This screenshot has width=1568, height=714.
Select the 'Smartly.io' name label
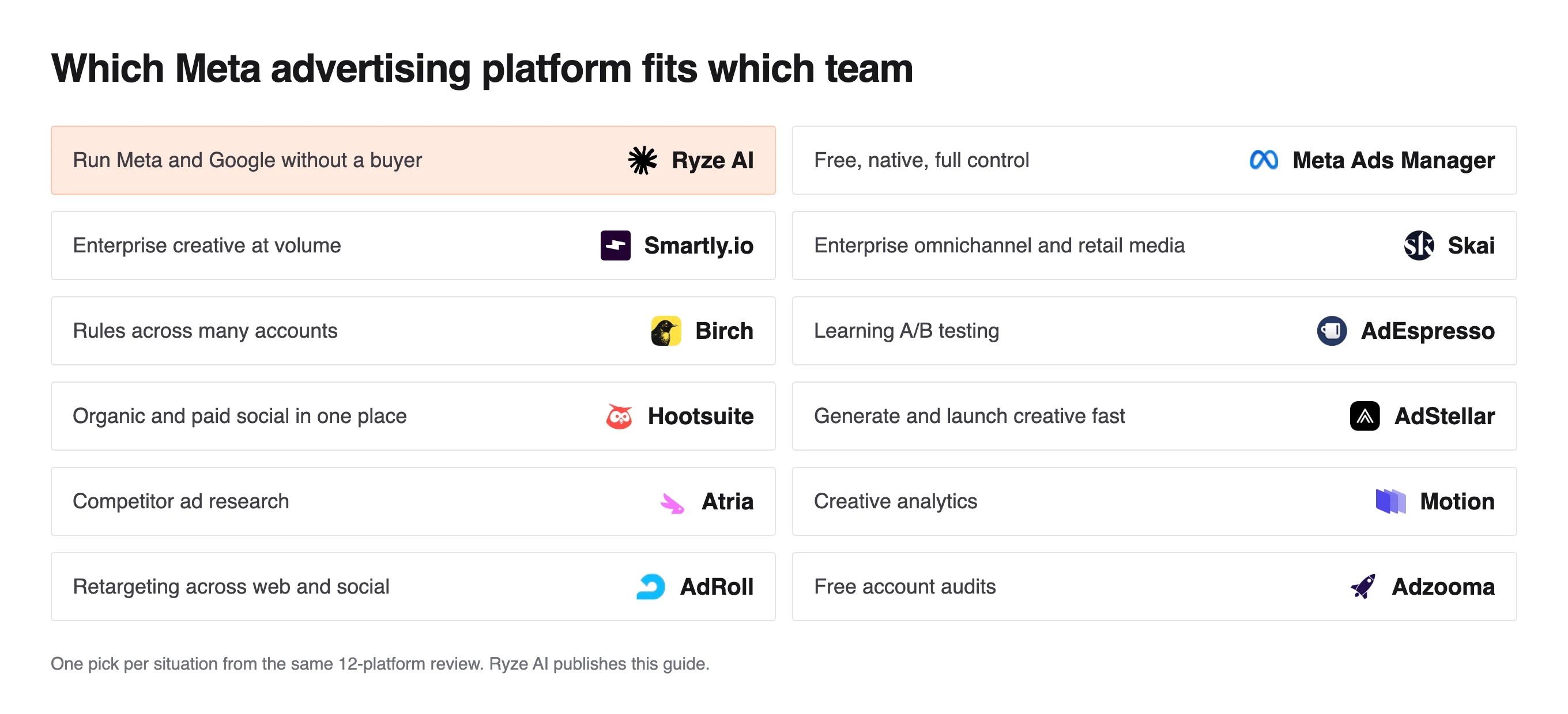click(x=698, y=245)
